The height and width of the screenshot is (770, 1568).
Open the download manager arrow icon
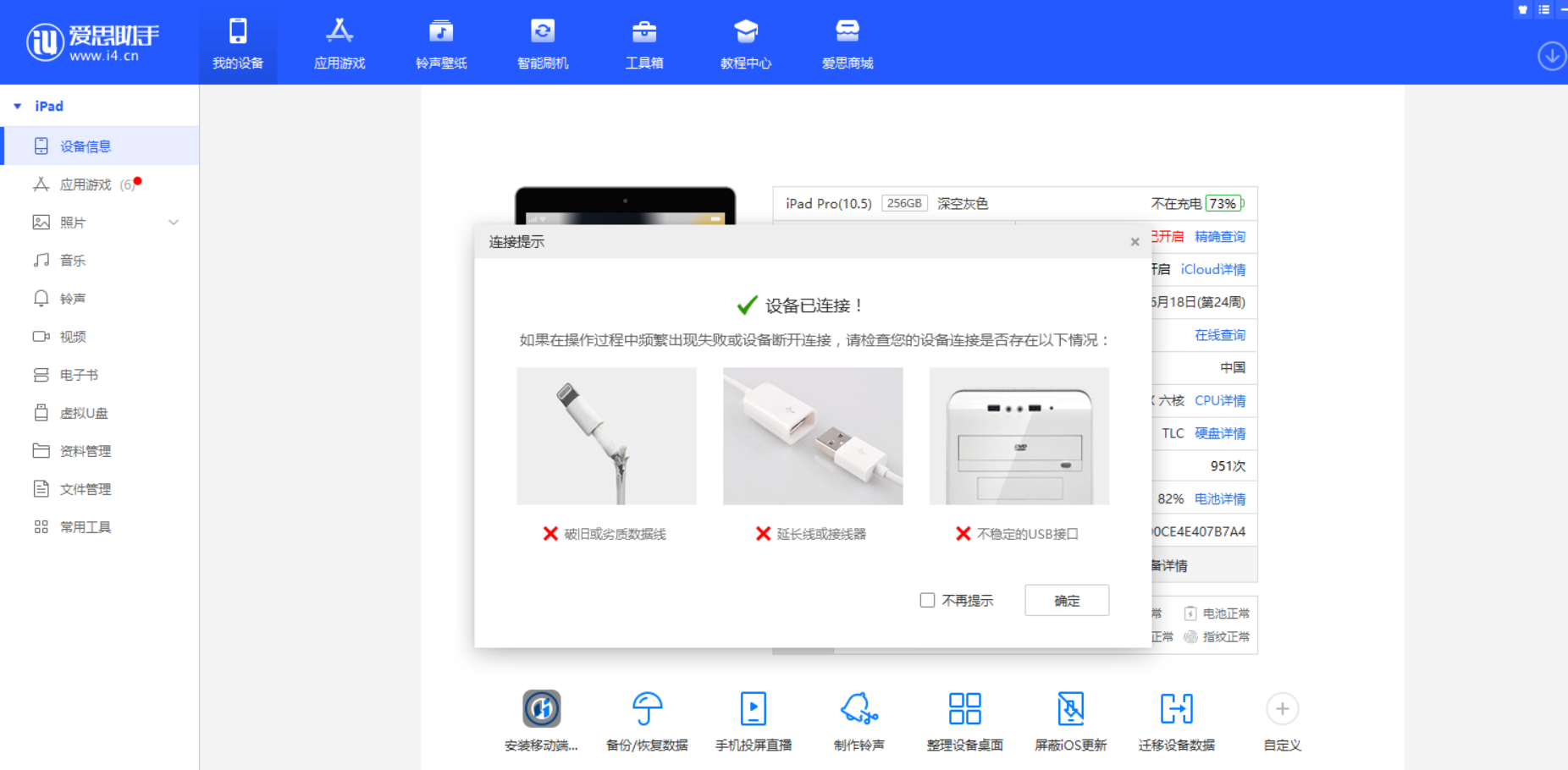(x=1551, y=57)
